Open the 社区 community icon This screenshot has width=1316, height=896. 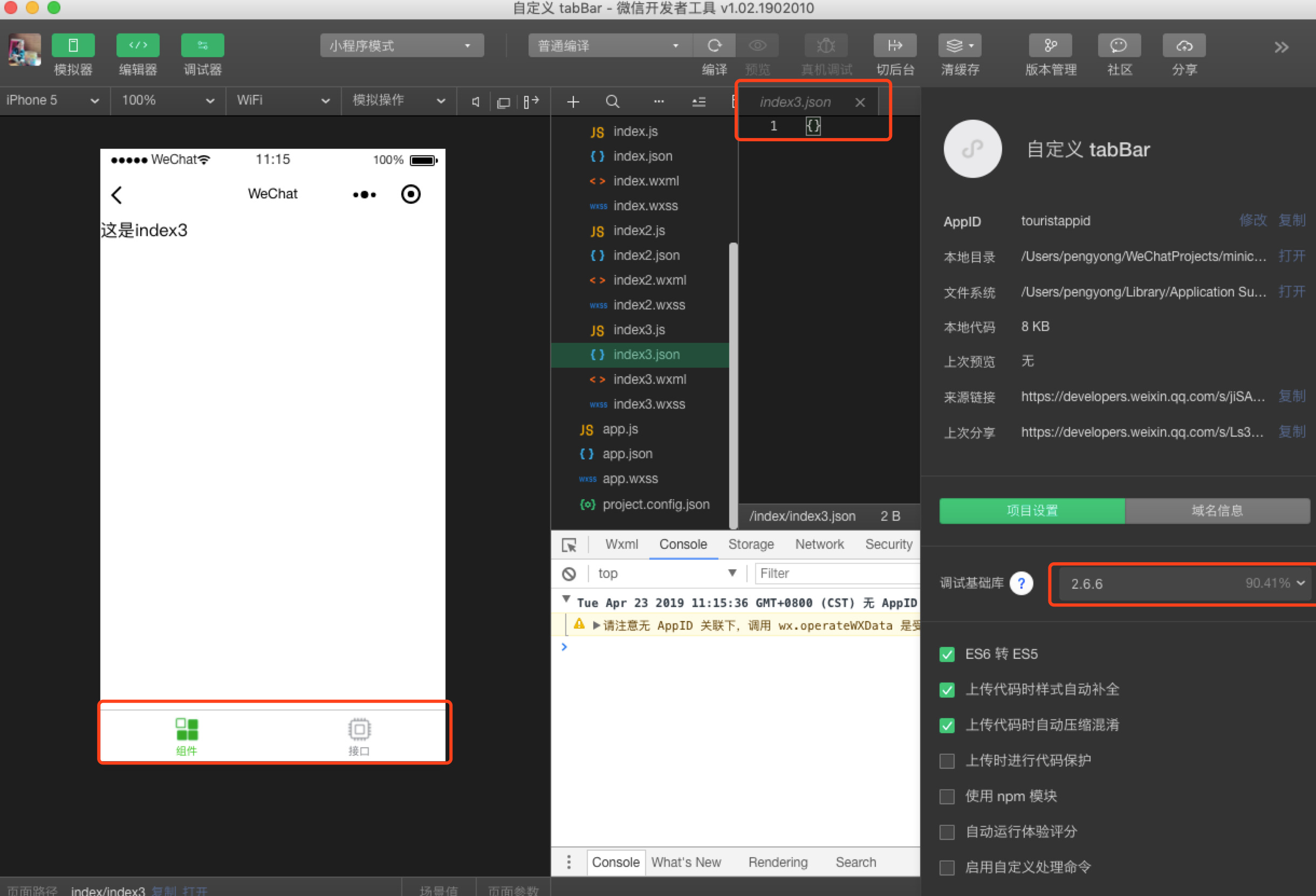pyautogui.click(x=1119, y=45)
